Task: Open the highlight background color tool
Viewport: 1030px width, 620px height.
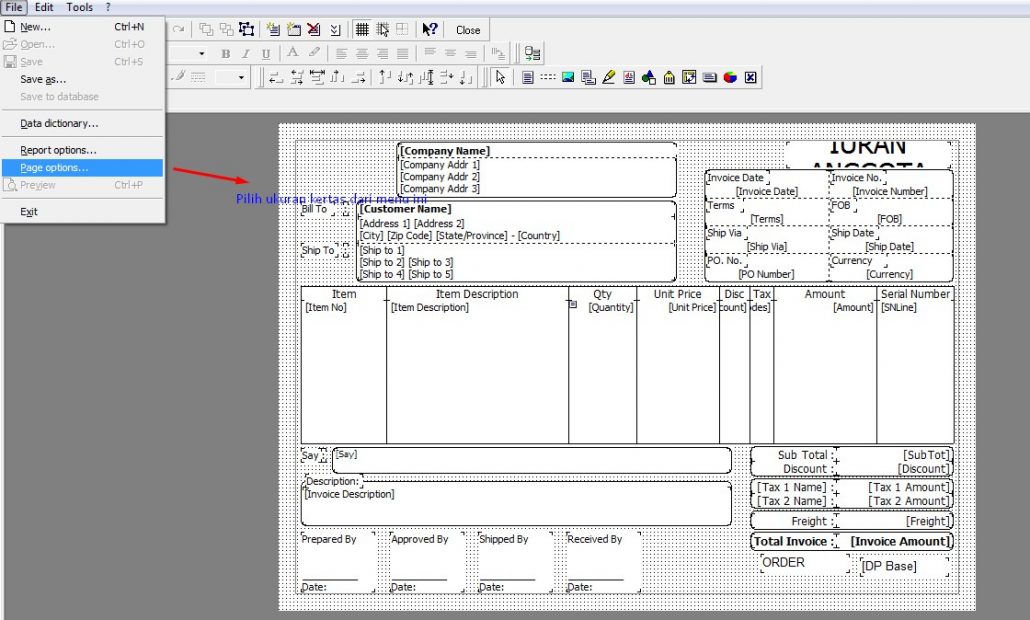Action: 315,53
